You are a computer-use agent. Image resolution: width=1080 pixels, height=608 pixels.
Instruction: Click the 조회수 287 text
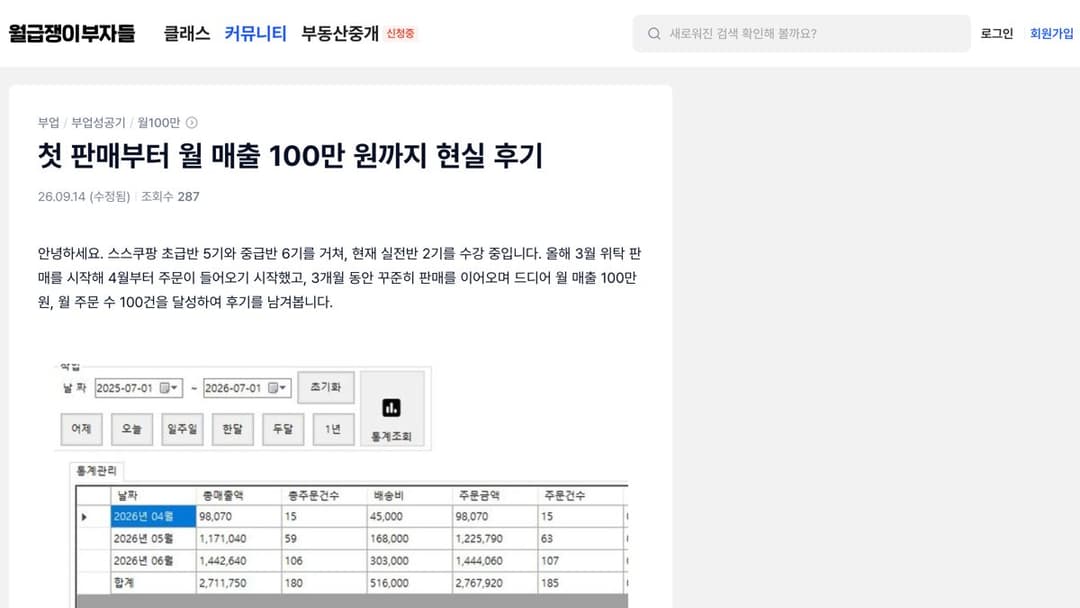pyautogui.click(x=170, y=196)
